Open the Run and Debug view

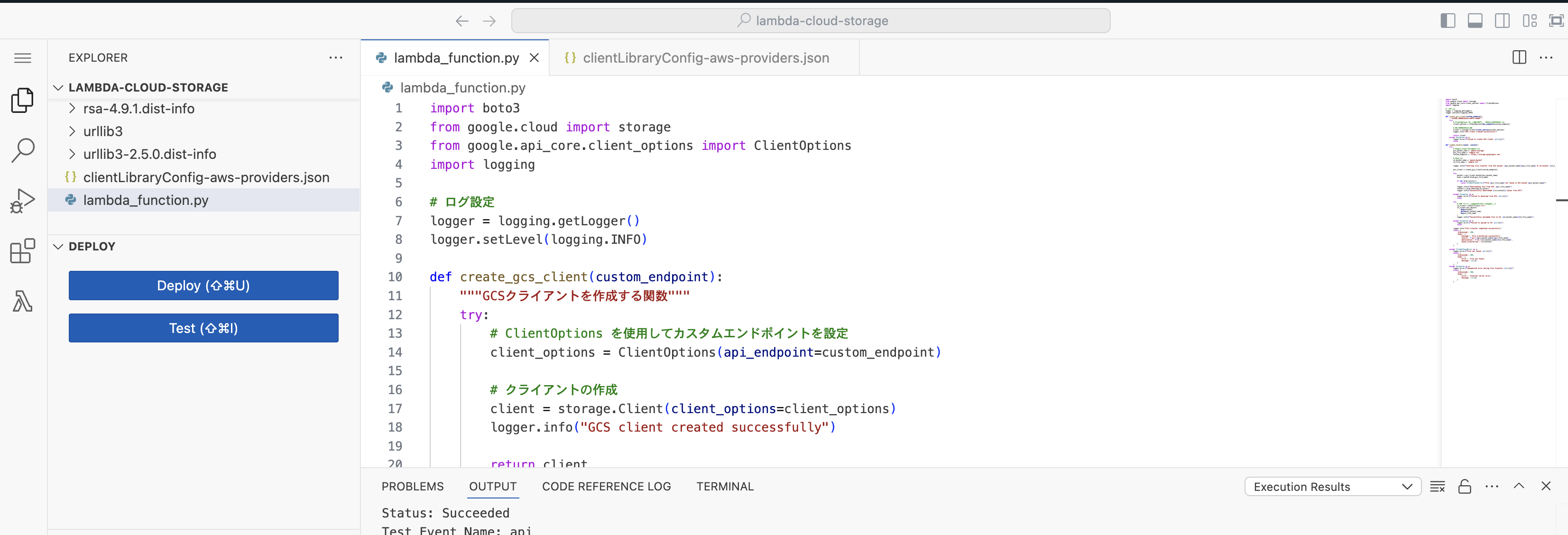(22, 200)
